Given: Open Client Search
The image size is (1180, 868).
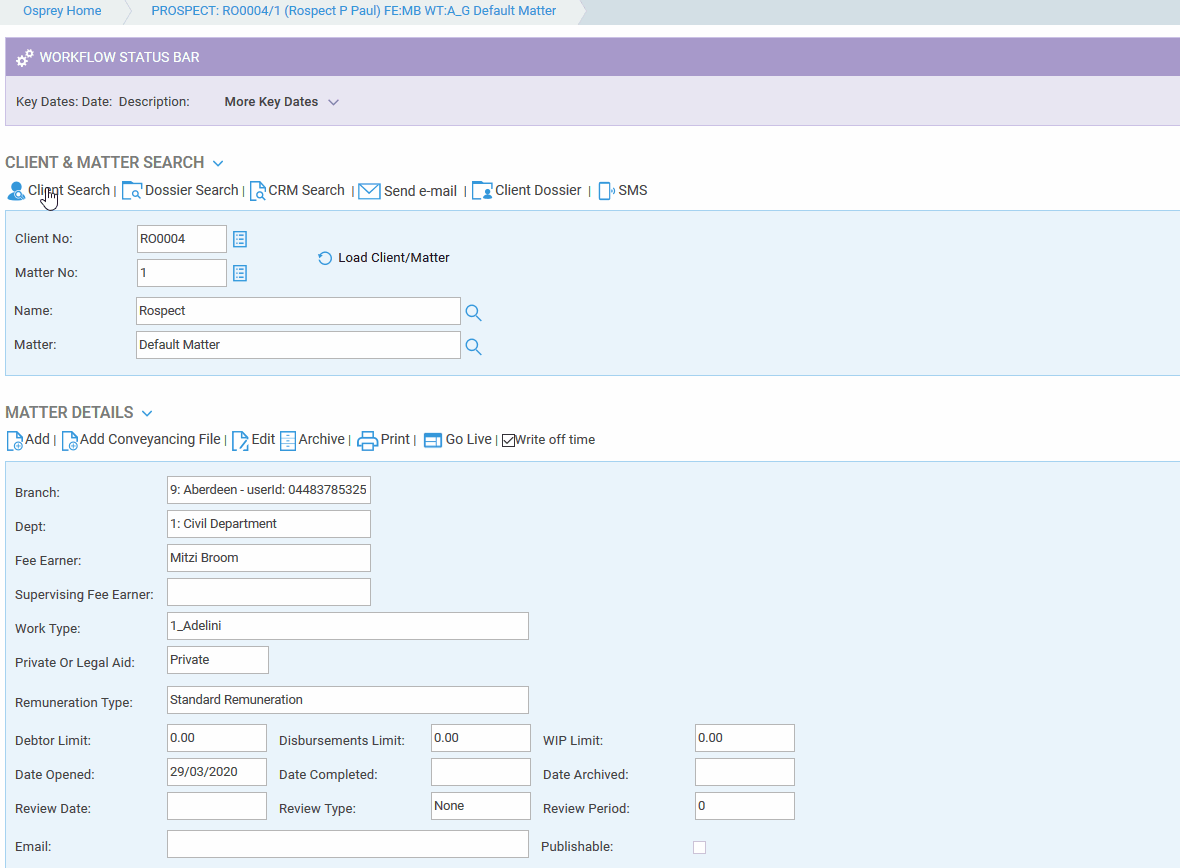Looking at the screenshot, I should pos(69,190).
